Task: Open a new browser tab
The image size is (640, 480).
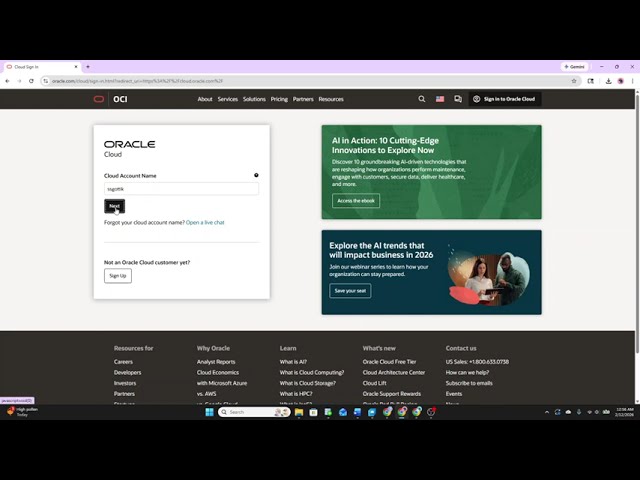Action: pos(88,67)
